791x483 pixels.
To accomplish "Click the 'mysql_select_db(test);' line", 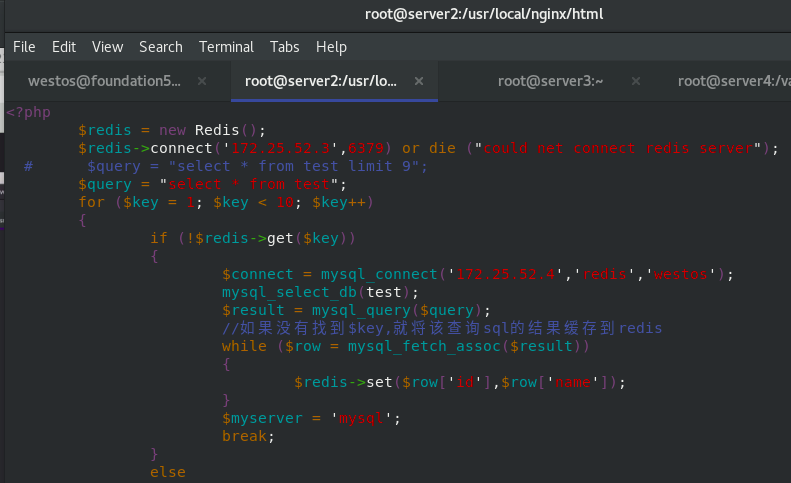I will coord(320,292).
